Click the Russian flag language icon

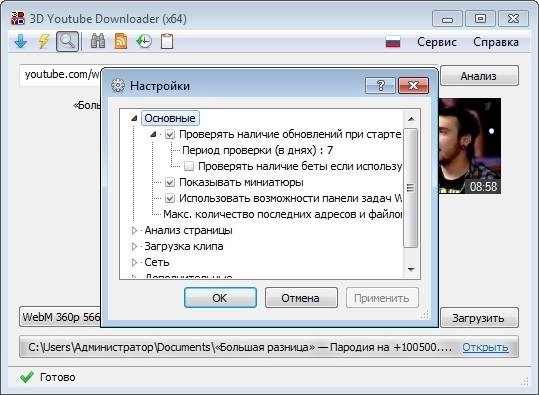click(393, 42)
